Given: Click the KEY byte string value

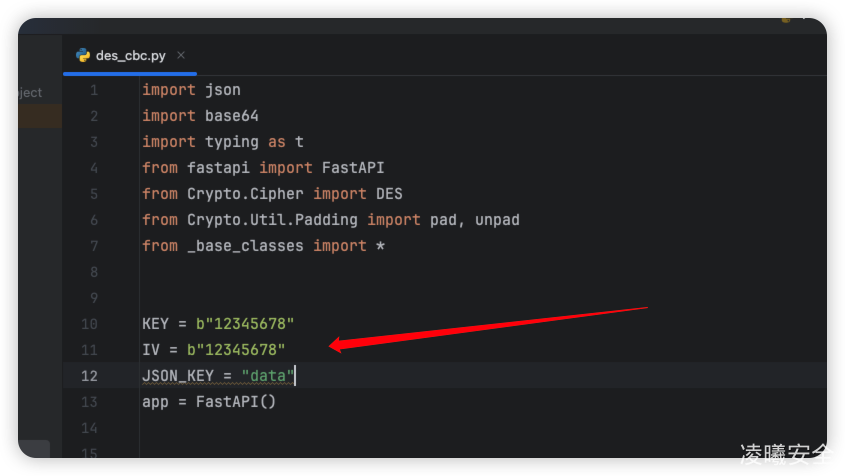Looking at the screenshot, I should [x=245, y=324].
